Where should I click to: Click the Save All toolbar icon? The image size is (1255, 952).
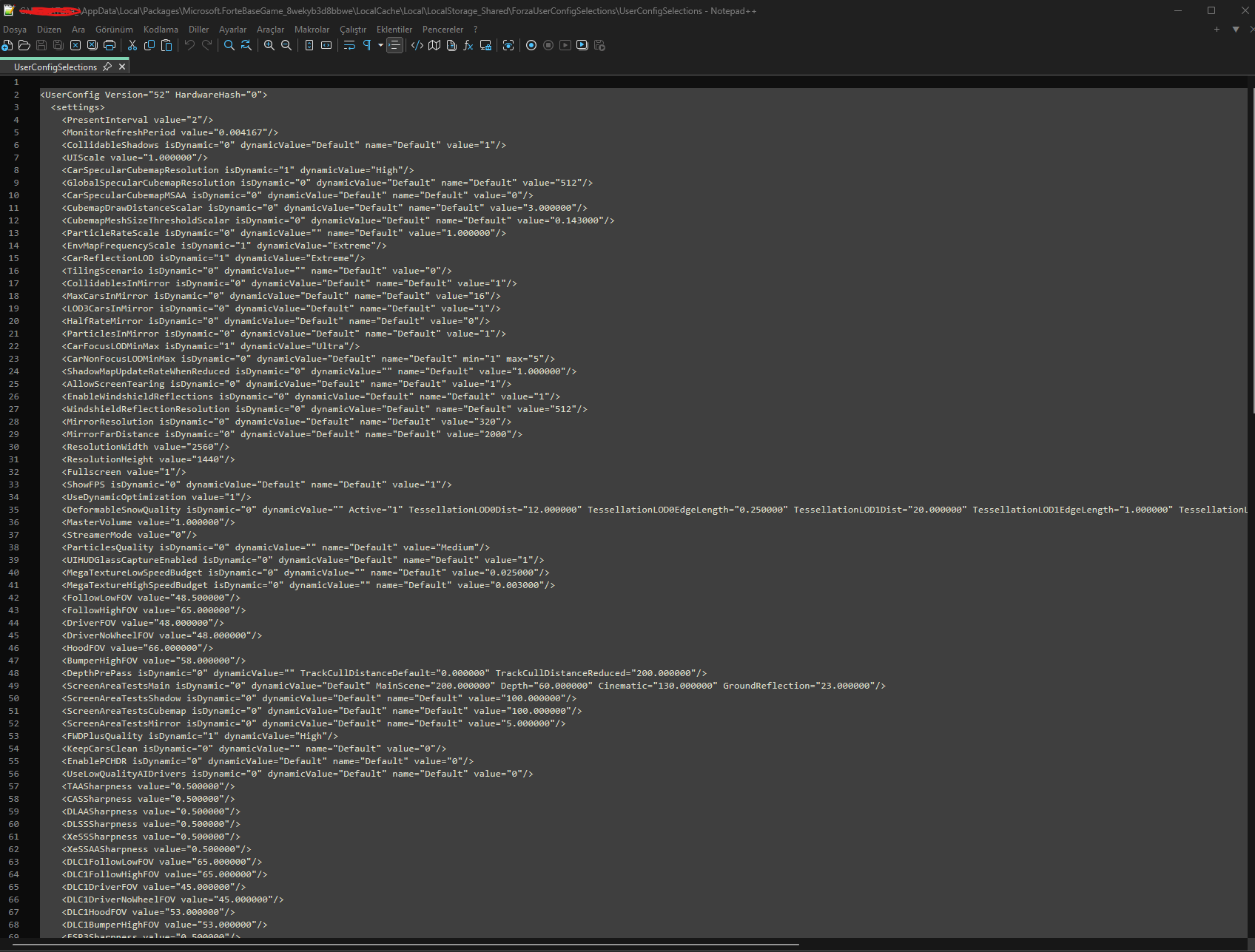coord(58,45)
